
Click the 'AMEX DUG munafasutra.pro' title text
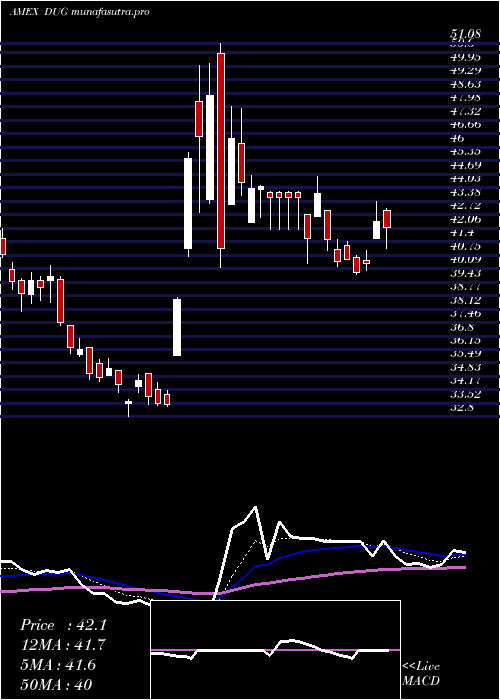click(x=79, y=12)
